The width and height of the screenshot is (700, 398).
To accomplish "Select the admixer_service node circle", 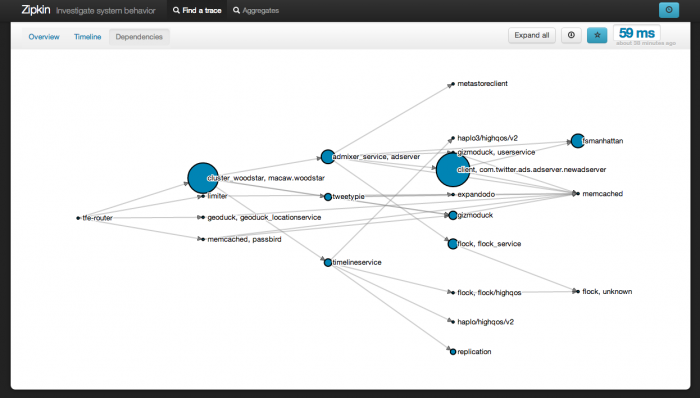I will pos(328,157).
